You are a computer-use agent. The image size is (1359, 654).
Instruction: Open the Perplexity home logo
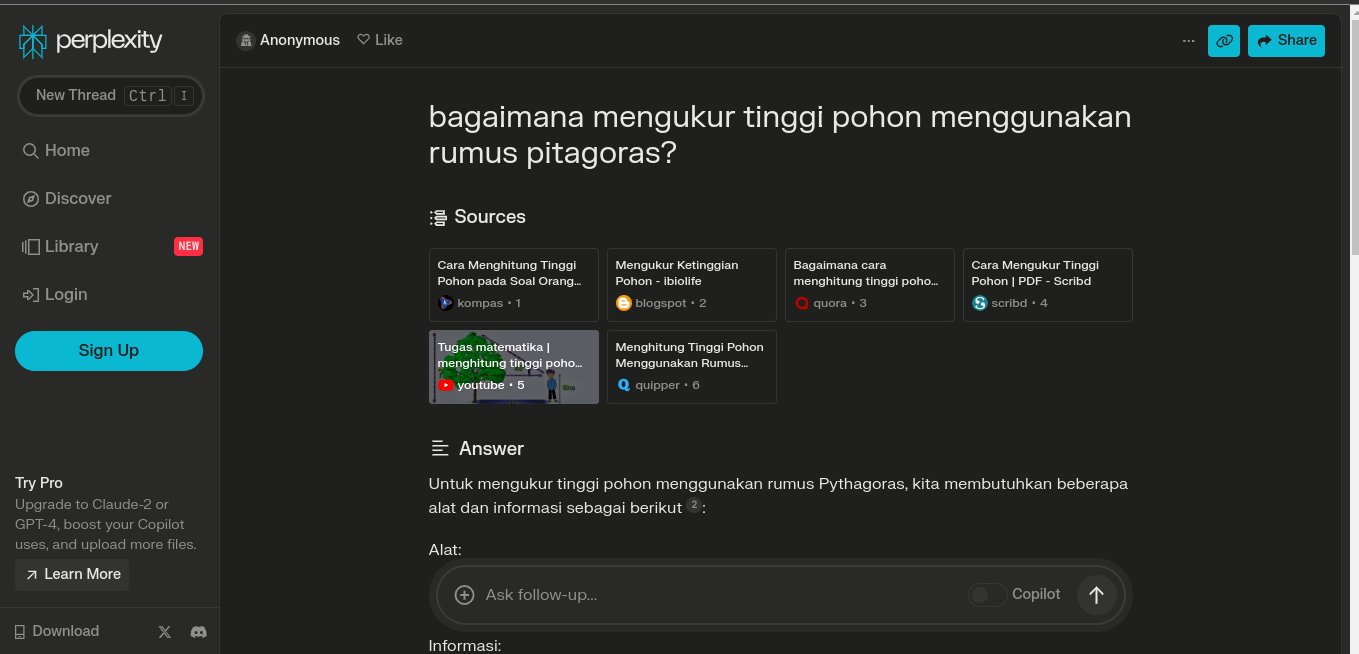coord(89,41)
